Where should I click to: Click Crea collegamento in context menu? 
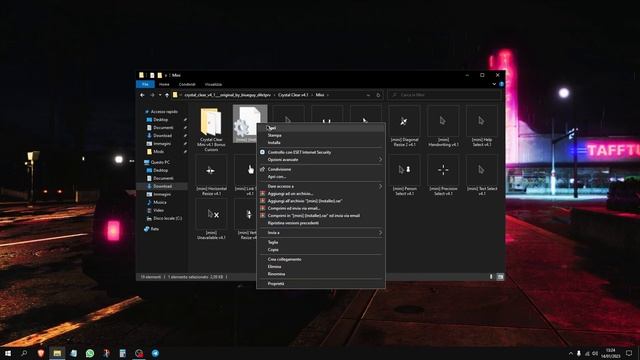[x=320, y=259]
